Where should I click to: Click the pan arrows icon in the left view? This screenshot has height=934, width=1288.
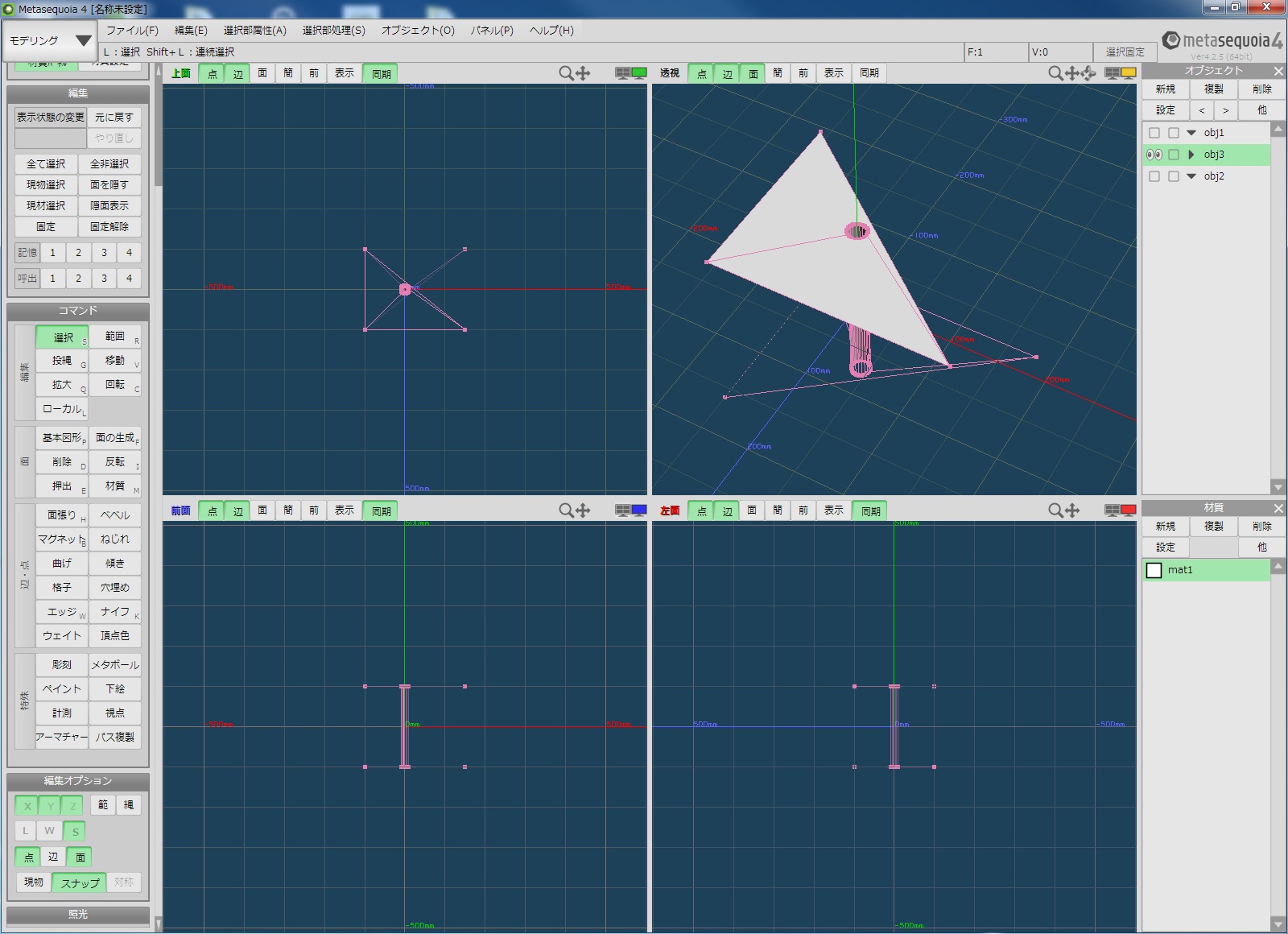1072,510
